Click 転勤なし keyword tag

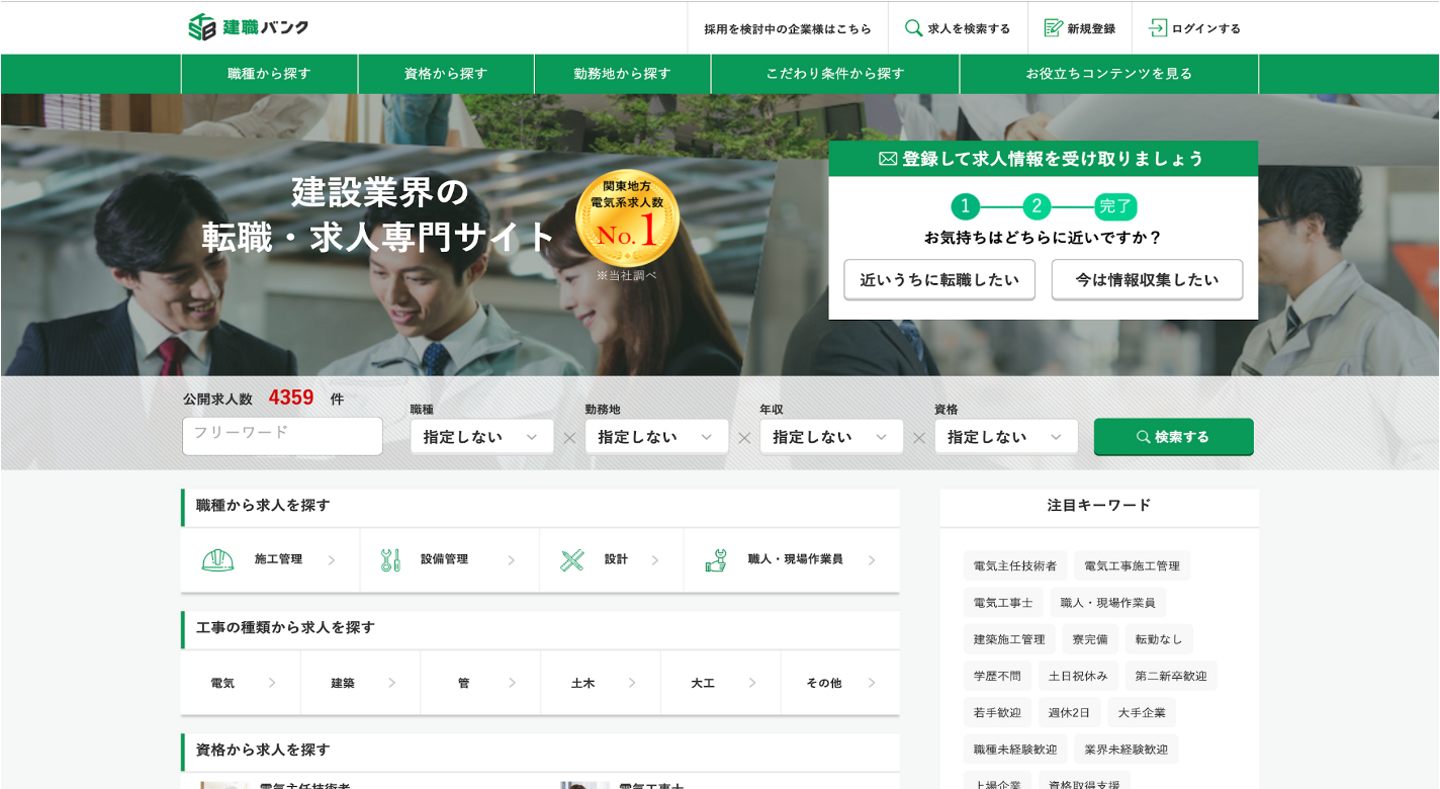tap(1159, 639)
